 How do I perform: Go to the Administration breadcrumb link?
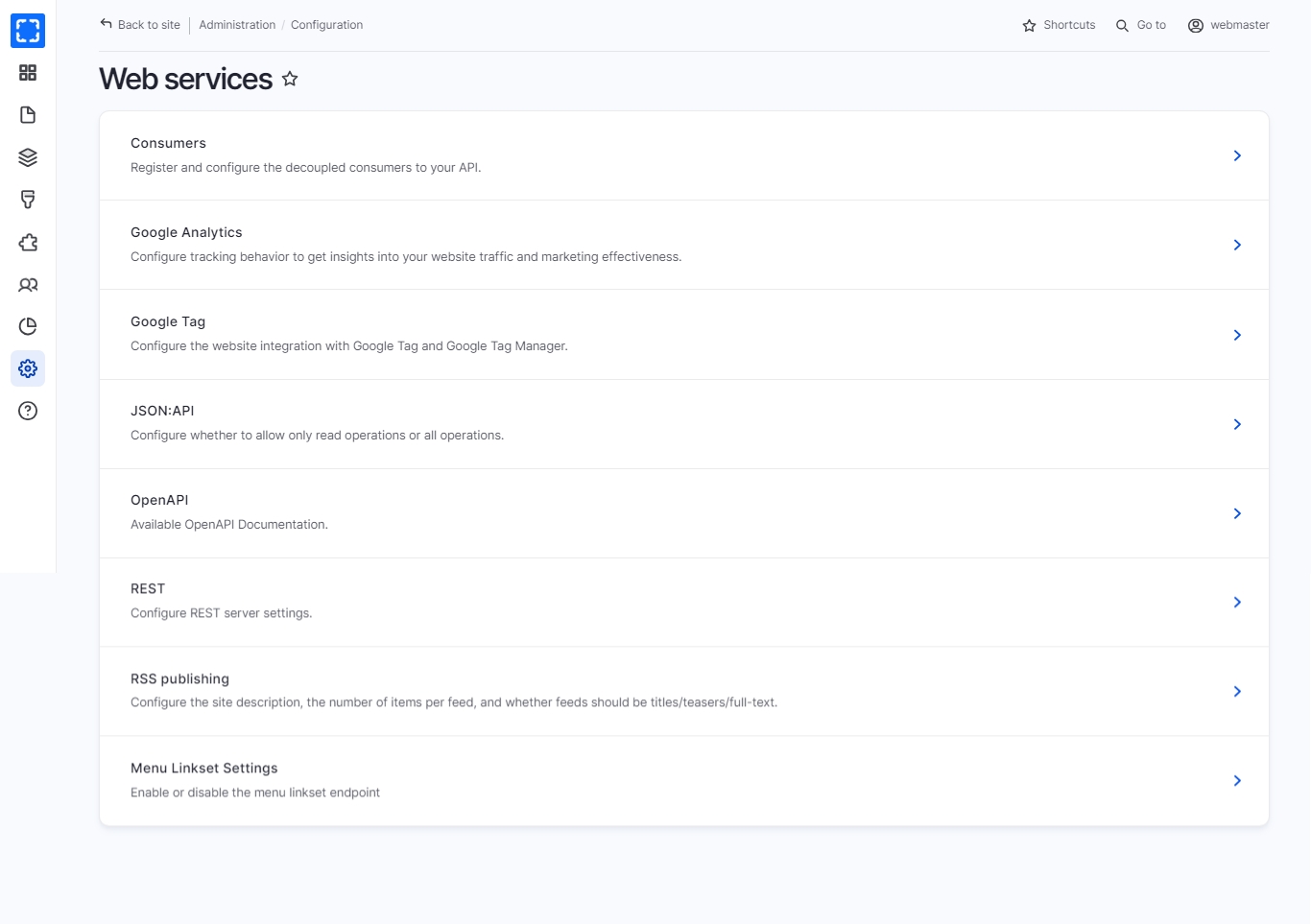pyautogui.click(x=237, y=25)
